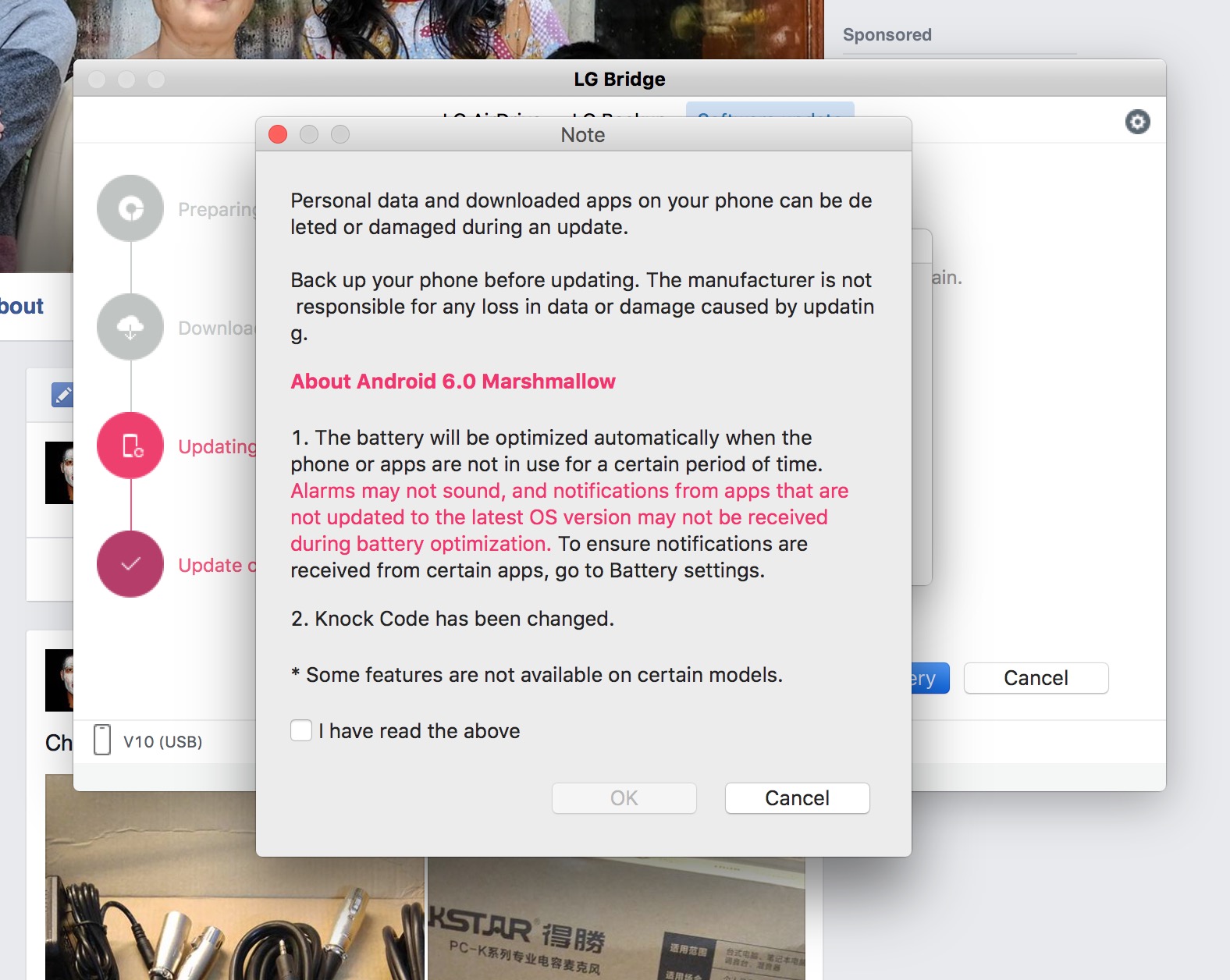
Task: Click the Preparing step disc icon
Action: pos(130,208)
